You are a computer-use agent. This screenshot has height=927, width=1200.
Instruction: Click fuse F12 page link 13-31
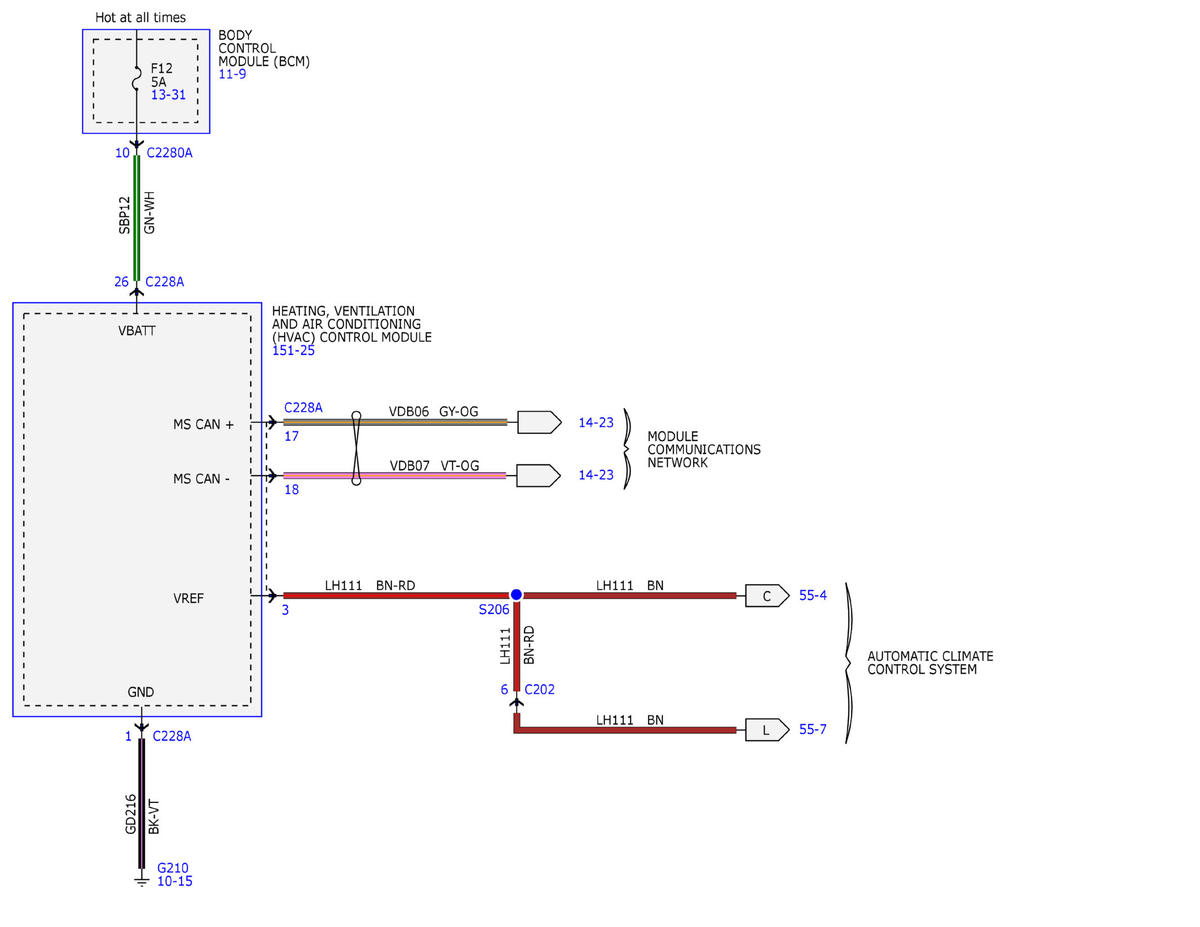168,95
